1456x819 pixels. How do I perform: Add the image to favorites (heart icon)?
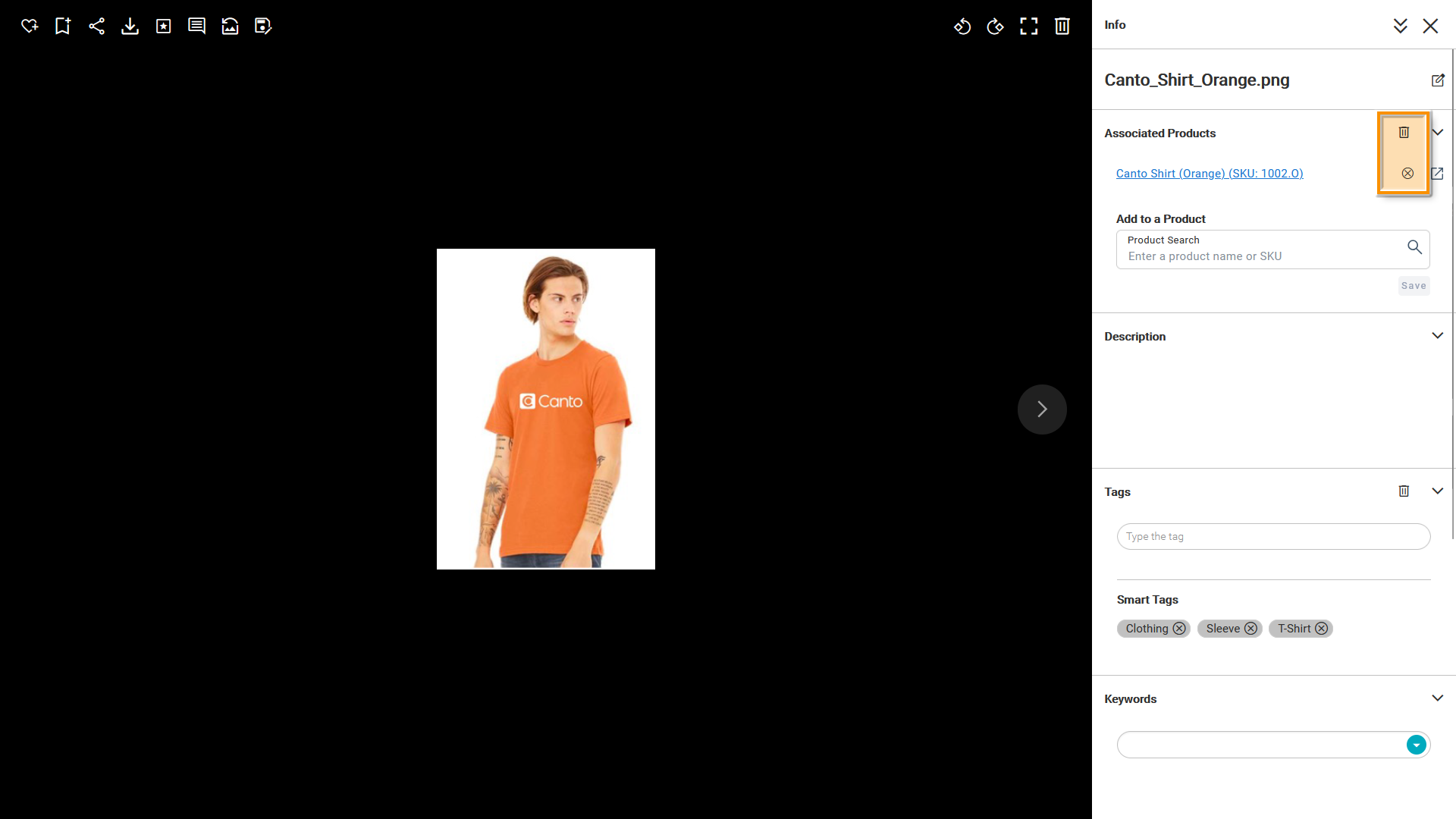pos(30,26)
